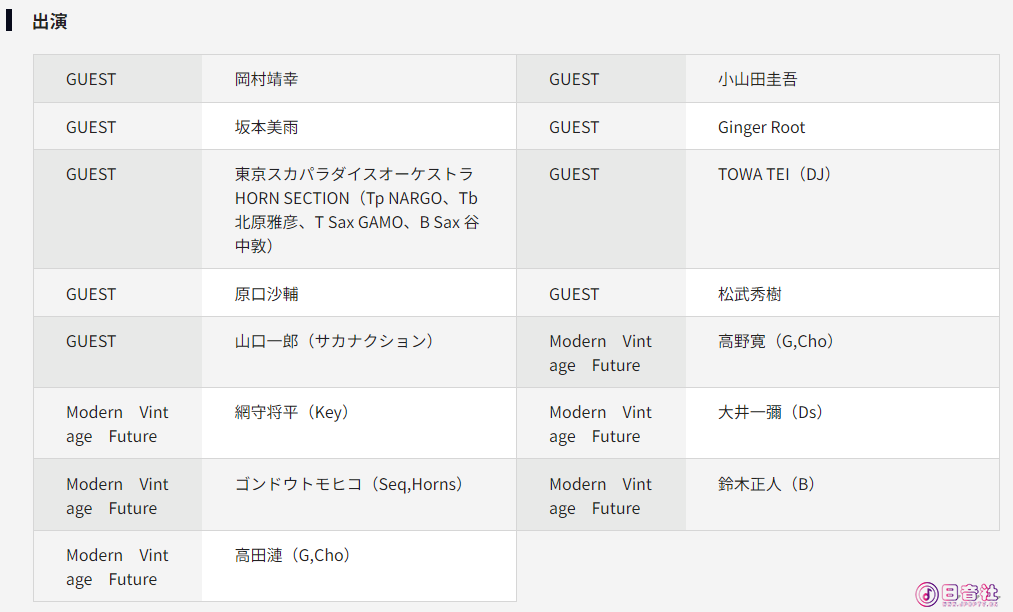Click the 松武秀樹 guest cell
1013x612 pixels.
[842, 293]
